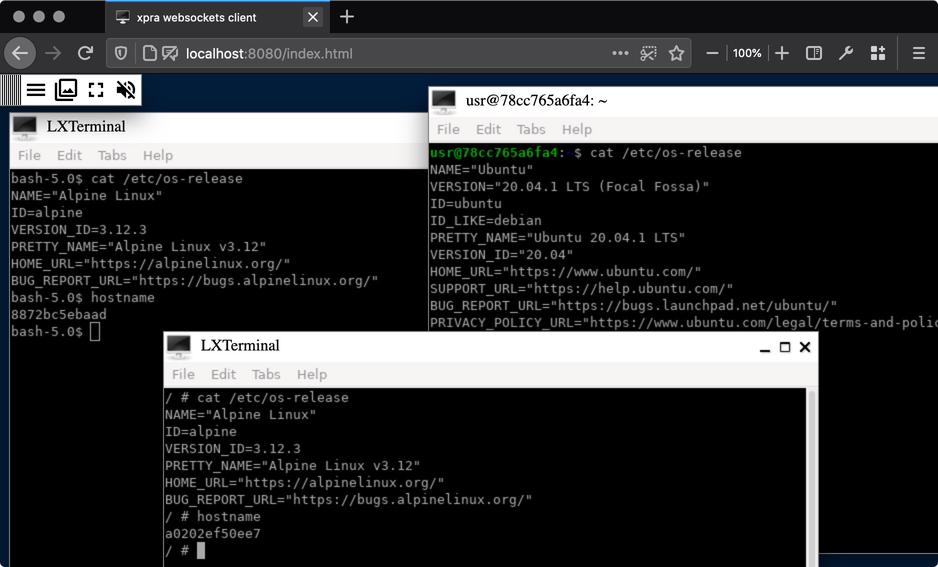Viewport: 938px width, 567px height.
Task: Open Edit menu in usr@78cc765a6fa4 terminal
Action: [488, 129]
